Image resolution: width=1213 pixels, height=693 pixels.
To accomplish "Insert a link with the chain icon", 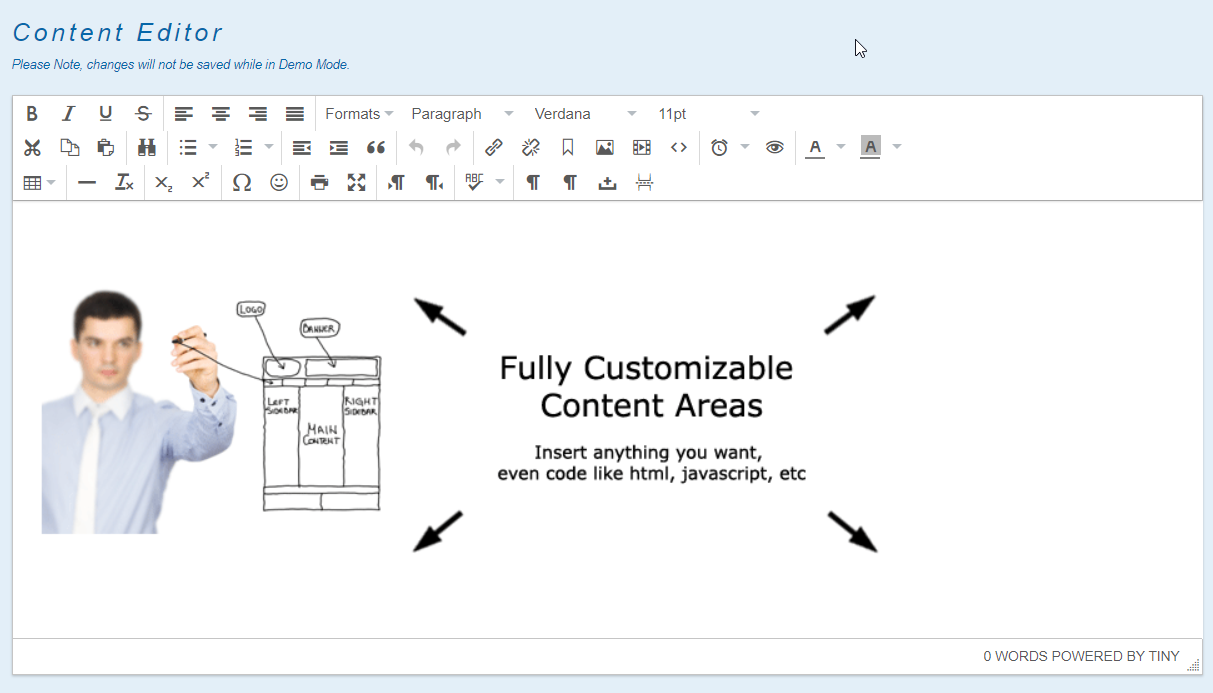I will (494, 148).
